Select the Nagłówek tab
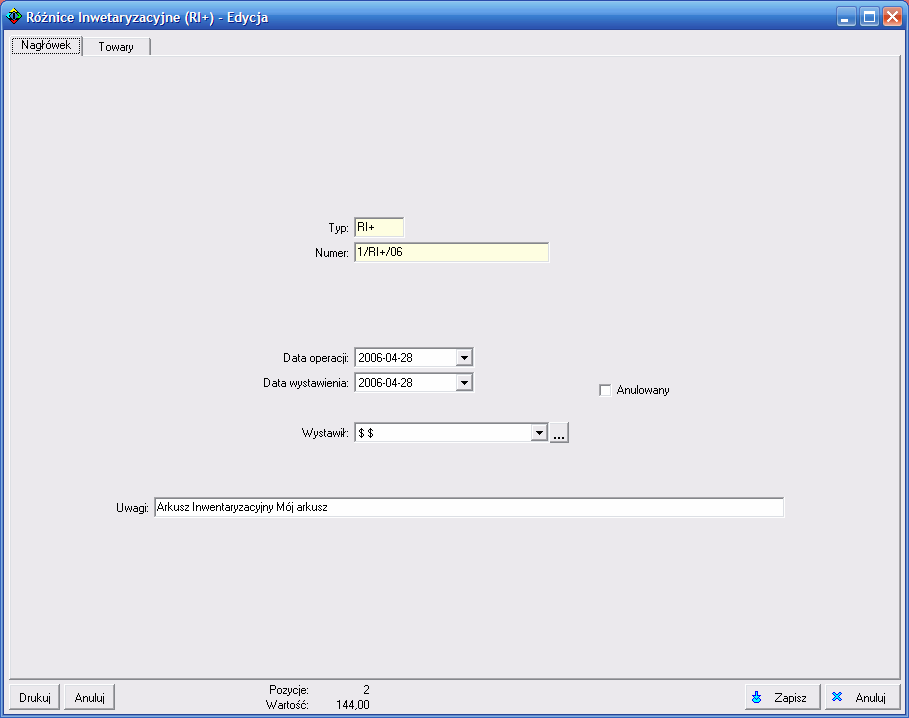Screen dimensions: 909x718 [46, 45]
